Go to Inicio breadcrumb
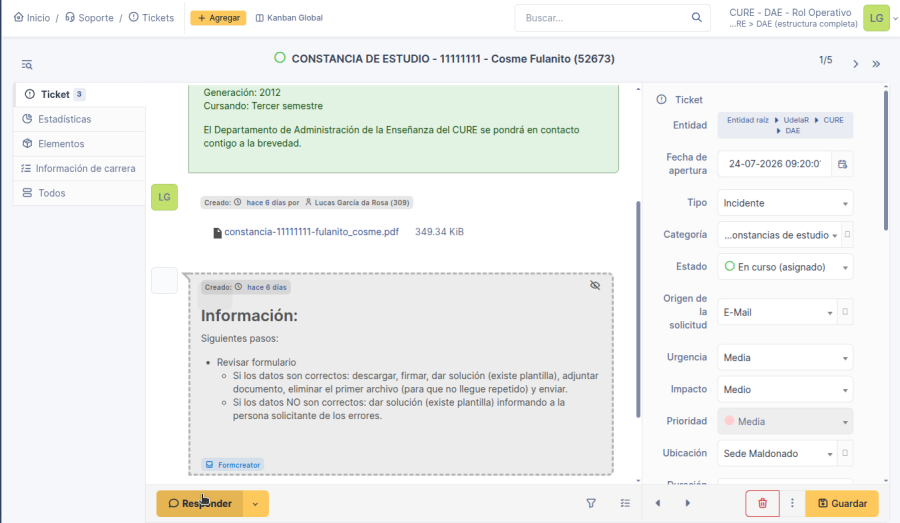The width and height of the screenshot is (900, 523). 32,18
